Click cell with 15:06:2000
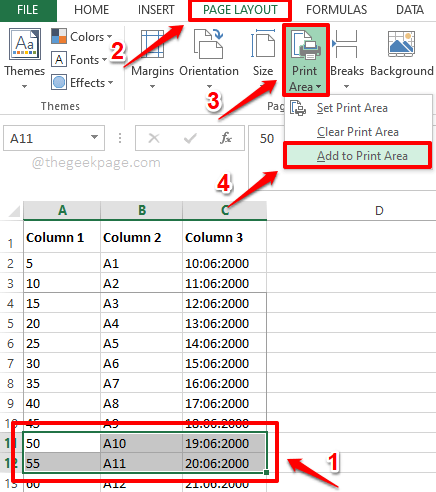Screen dimensions: 436x492 225,363
